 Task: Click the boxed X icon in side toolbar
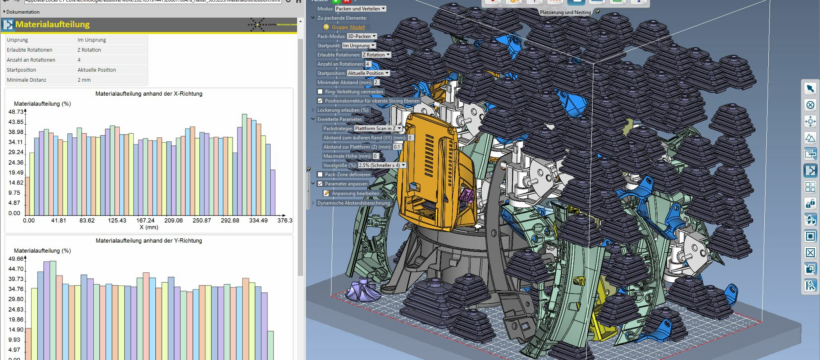[x=810, y=253]
